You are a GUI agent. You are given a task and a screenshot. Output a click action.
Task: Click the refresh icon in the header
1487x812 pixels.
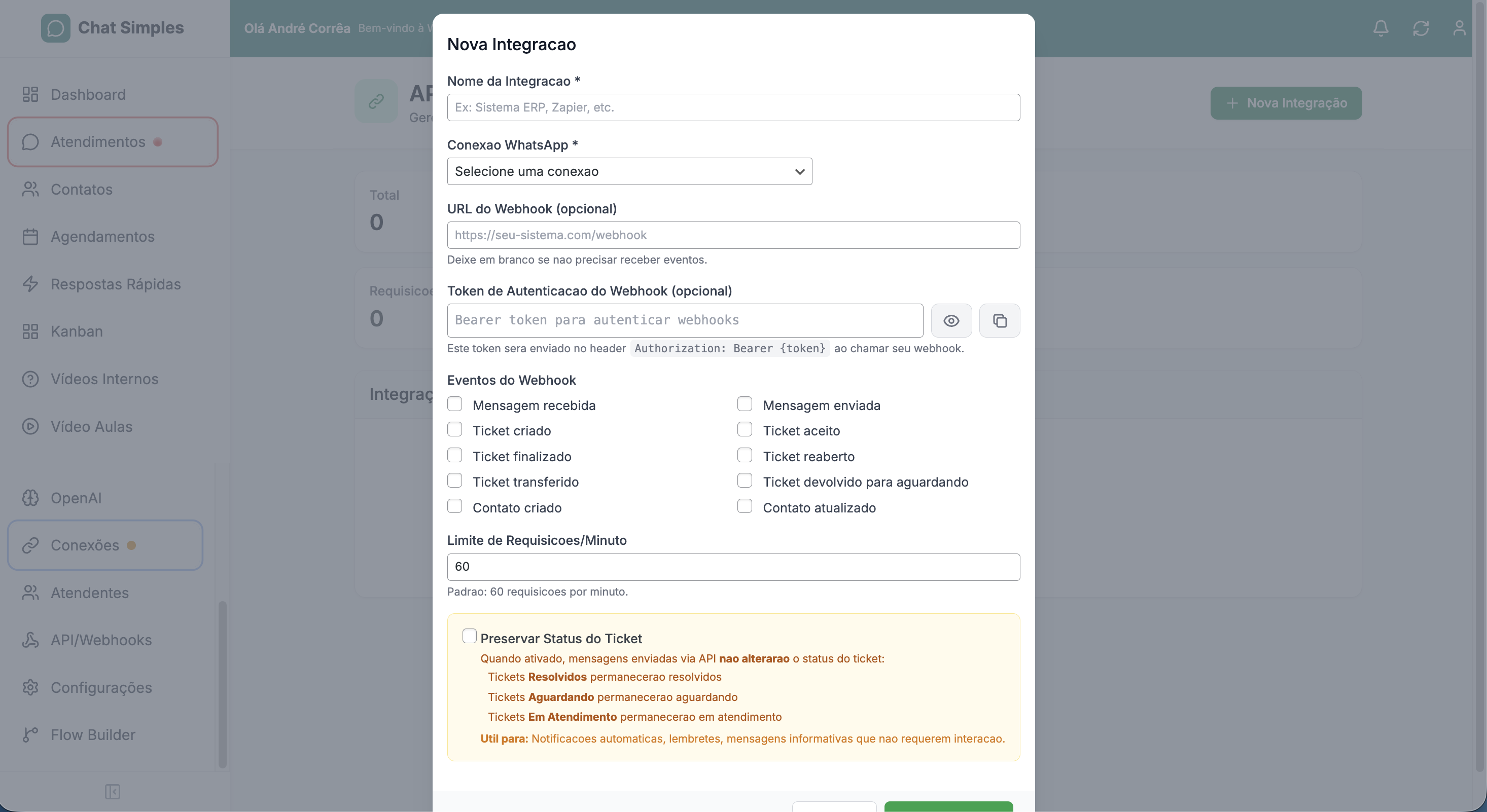(x=1421, y=28)
